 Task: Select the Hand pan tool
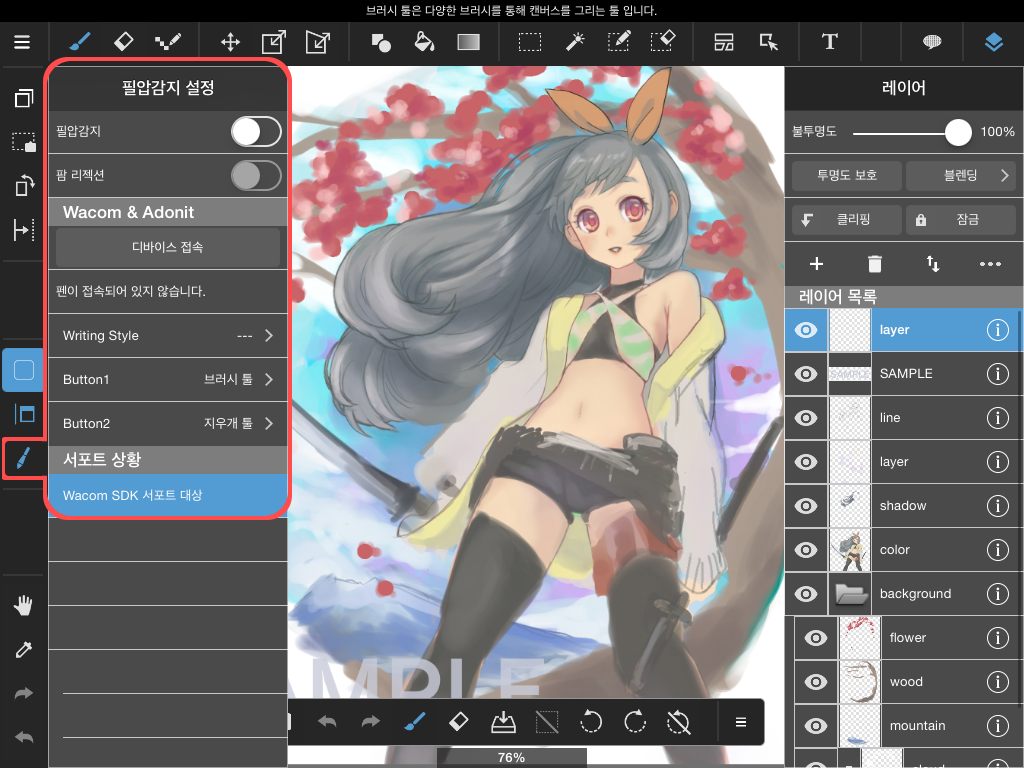coord(24,605)
